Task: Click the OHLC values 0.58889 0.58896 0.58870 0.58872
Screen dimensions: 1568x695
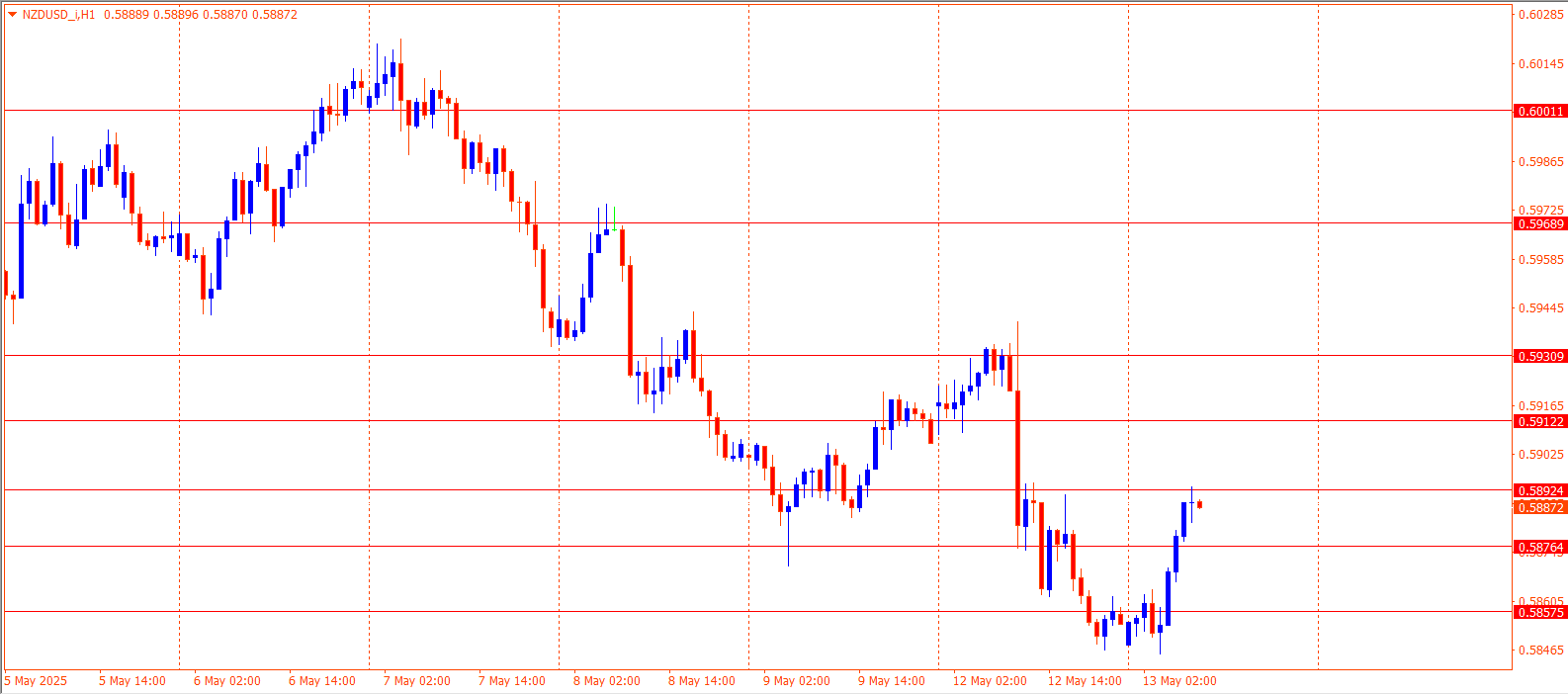Action: pyautogui.click(x=201, y=15)
